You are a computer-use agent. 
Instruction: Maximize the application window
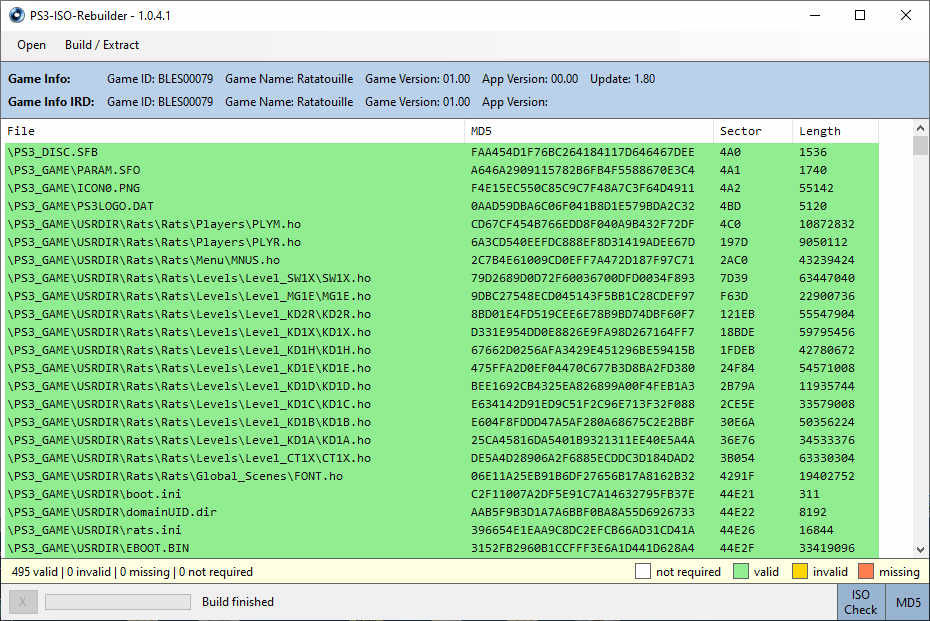860,15
